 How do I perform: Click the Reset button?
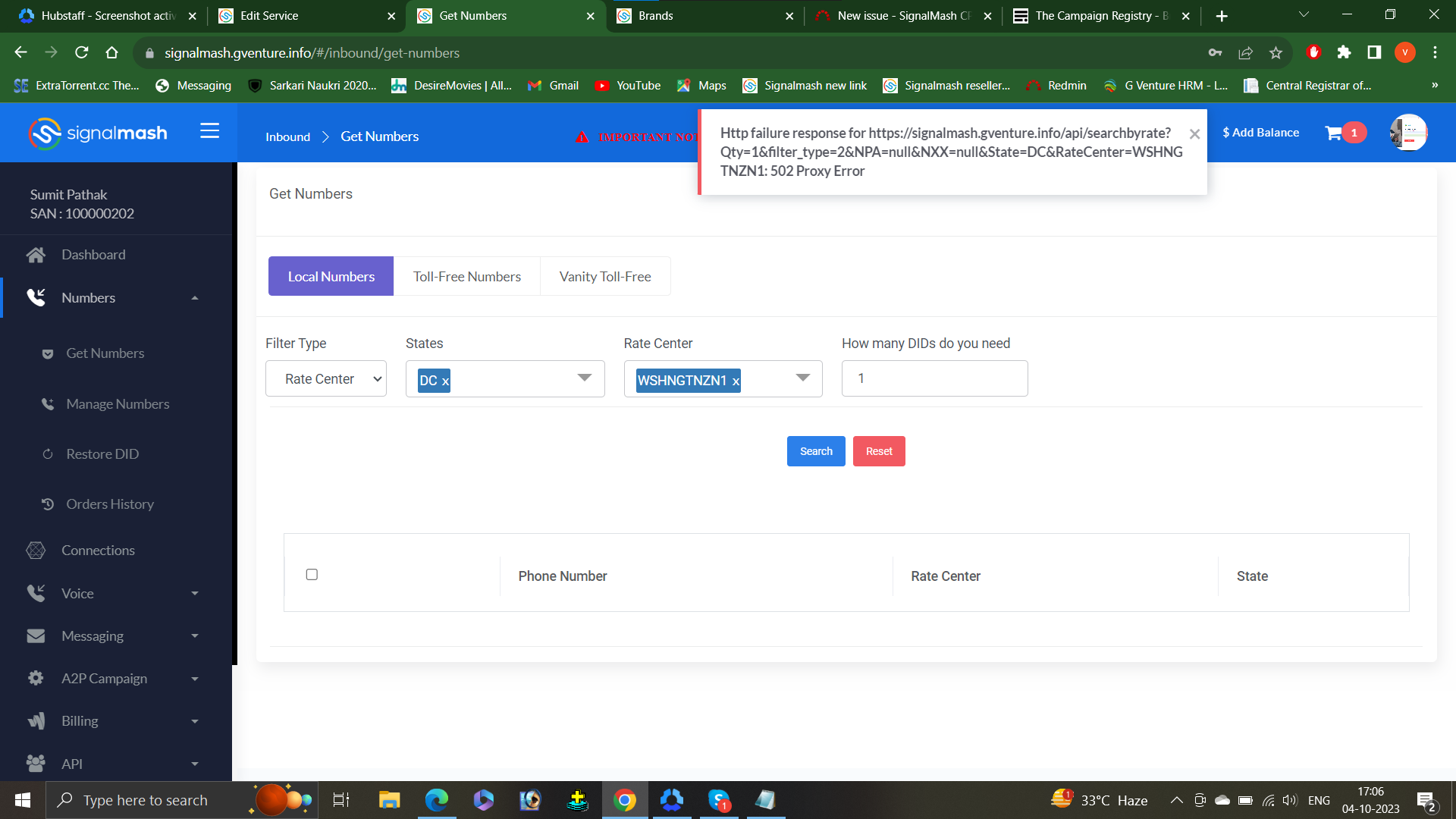tap(879, 451)
